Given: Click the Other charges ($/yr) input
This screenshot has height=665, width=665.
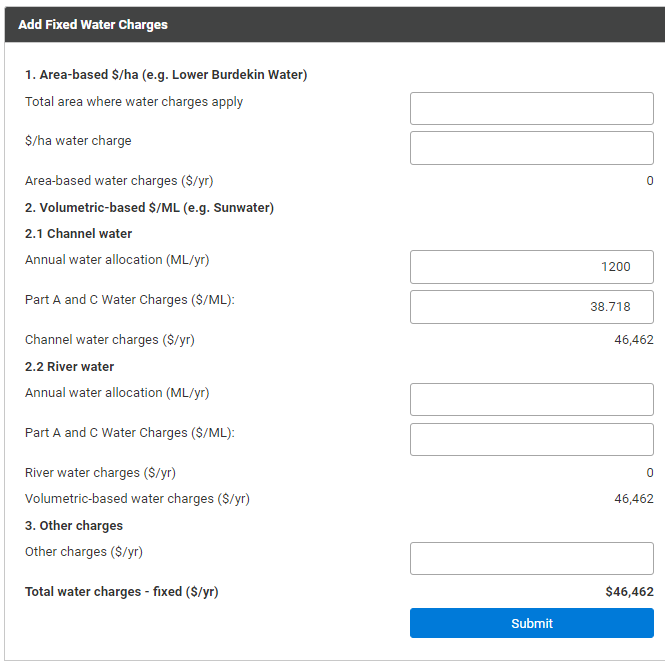Looking at the screenshot, I should coord(531,558).
